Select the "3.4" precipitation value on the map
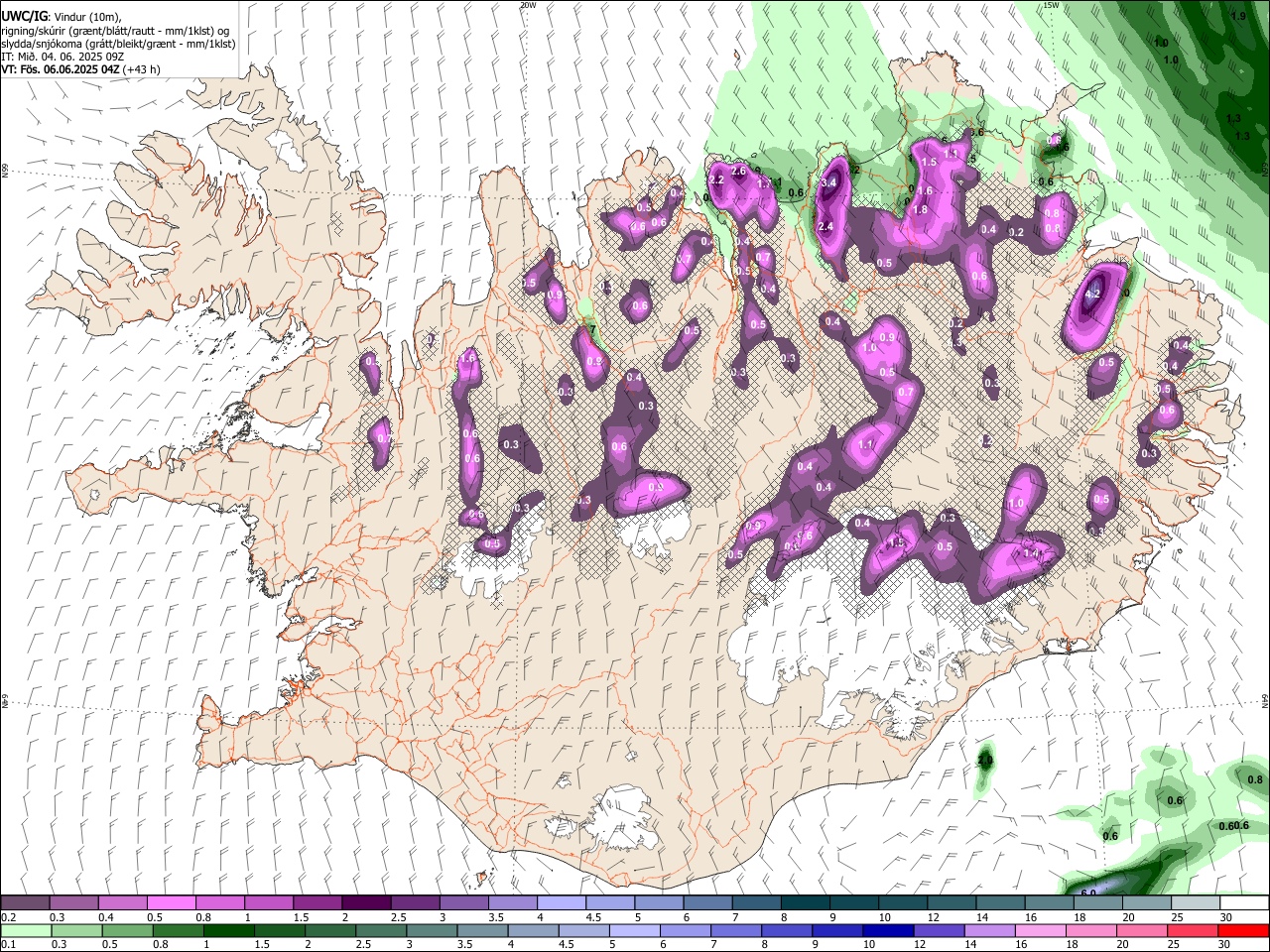This screenshot has height=952, width=1270. tap(830, 183)
